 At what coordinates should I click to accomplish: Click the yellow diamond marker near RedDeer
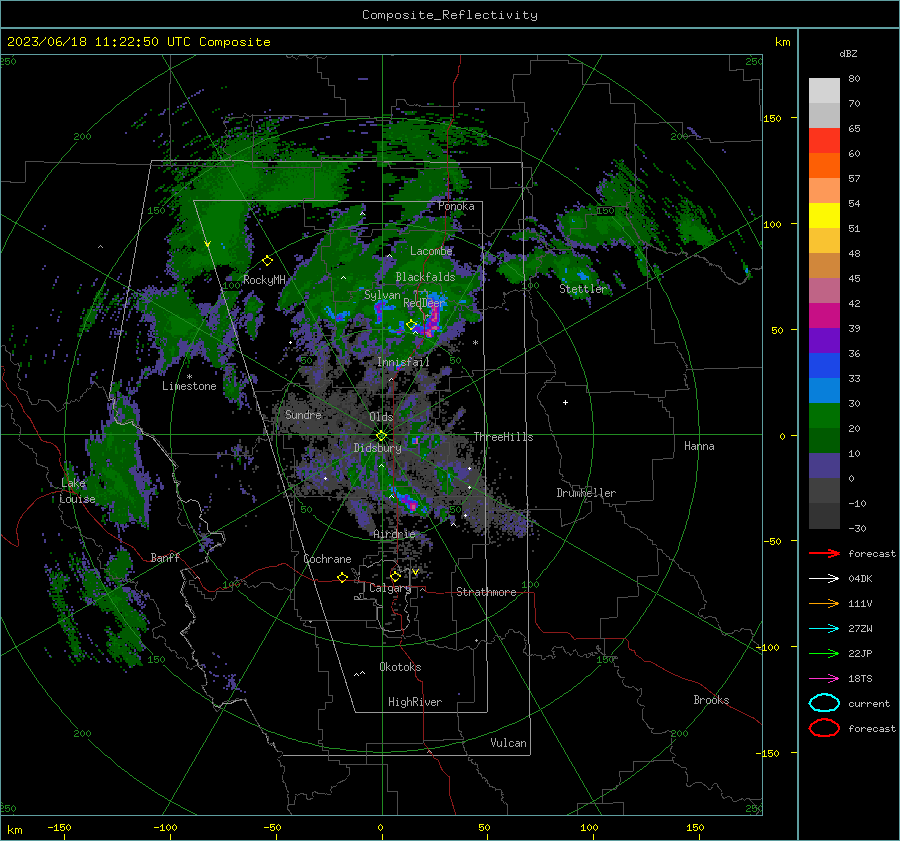point(411,325)
